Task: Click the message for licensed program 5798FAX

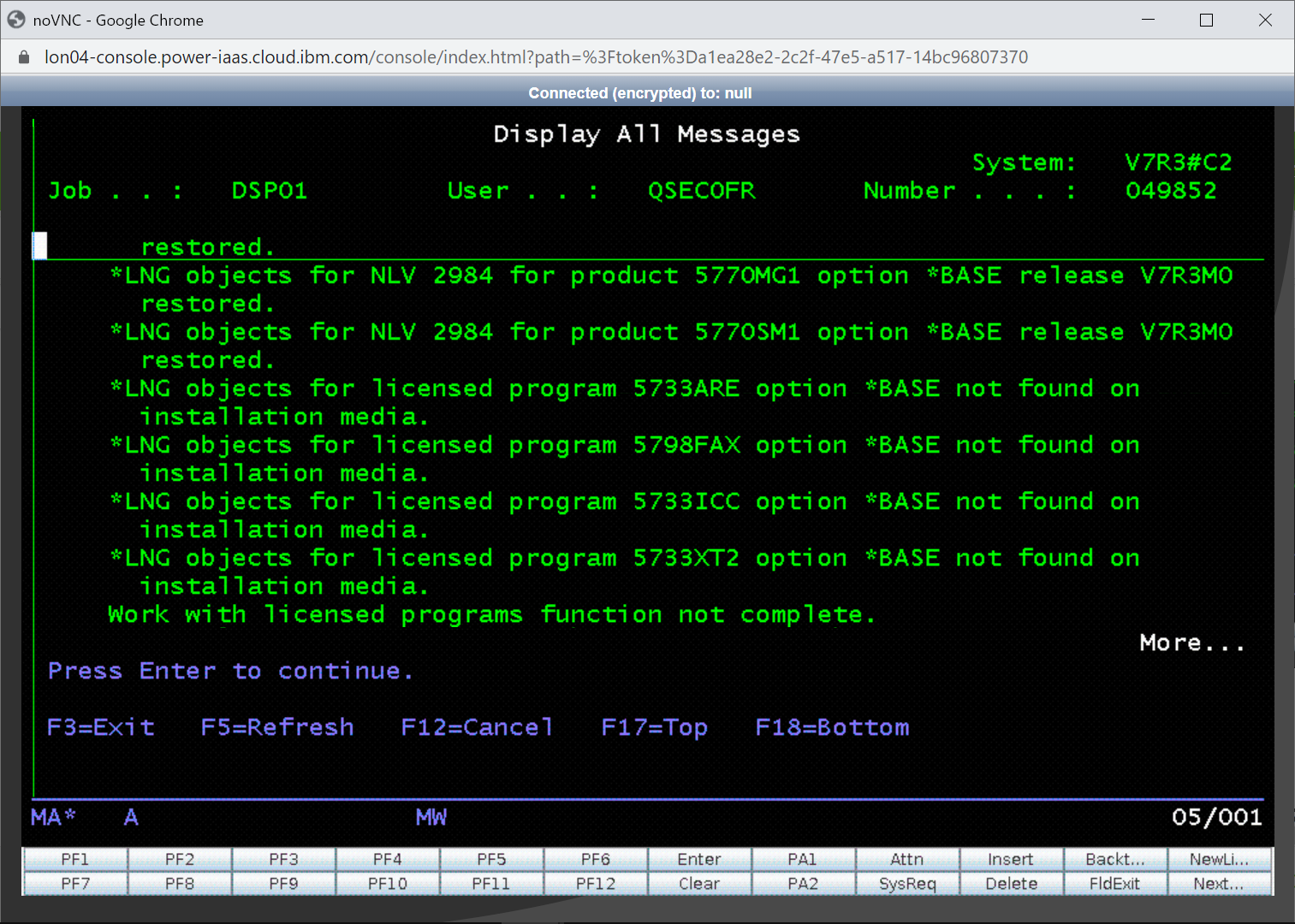Action: click(x=625, y=459)
